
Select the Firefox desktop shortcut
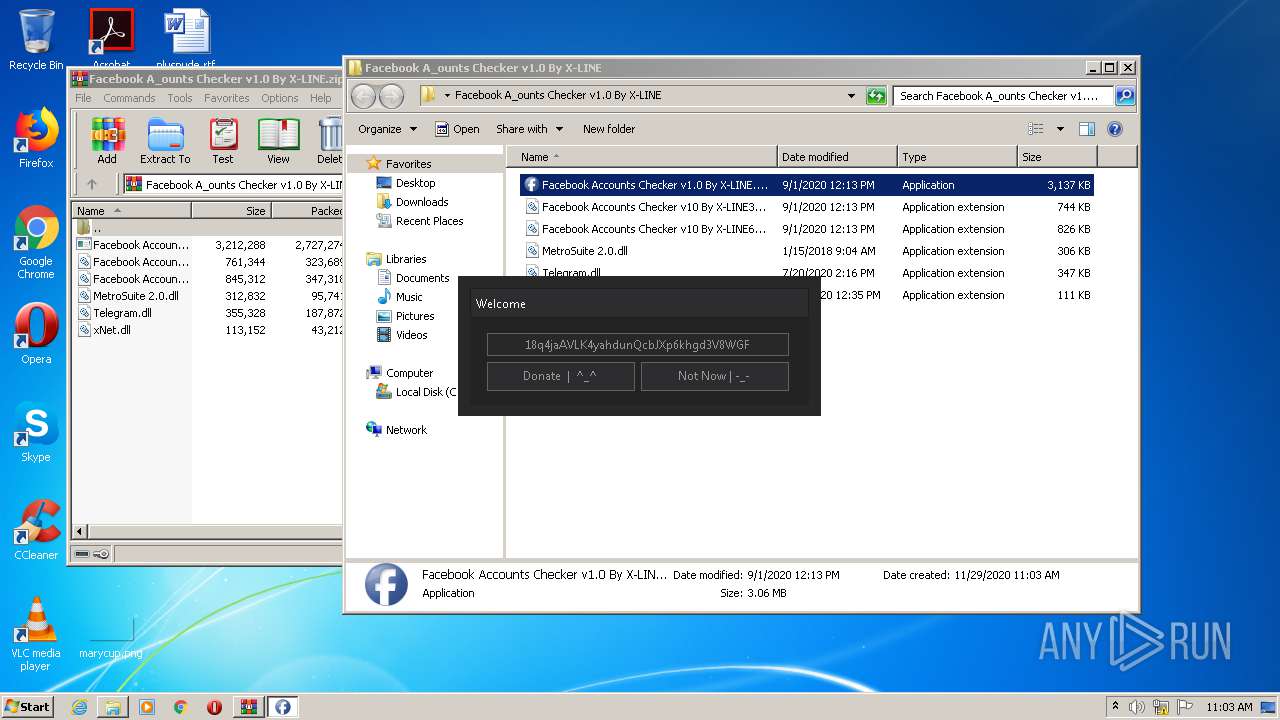point(36,138)
